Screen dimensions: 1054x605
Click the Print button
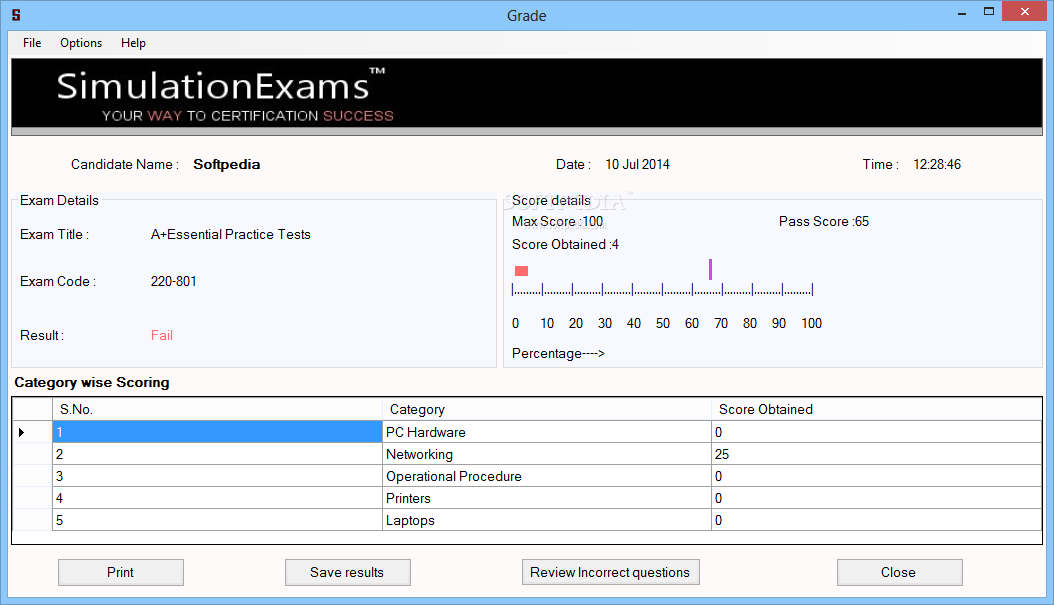[120, 572]
